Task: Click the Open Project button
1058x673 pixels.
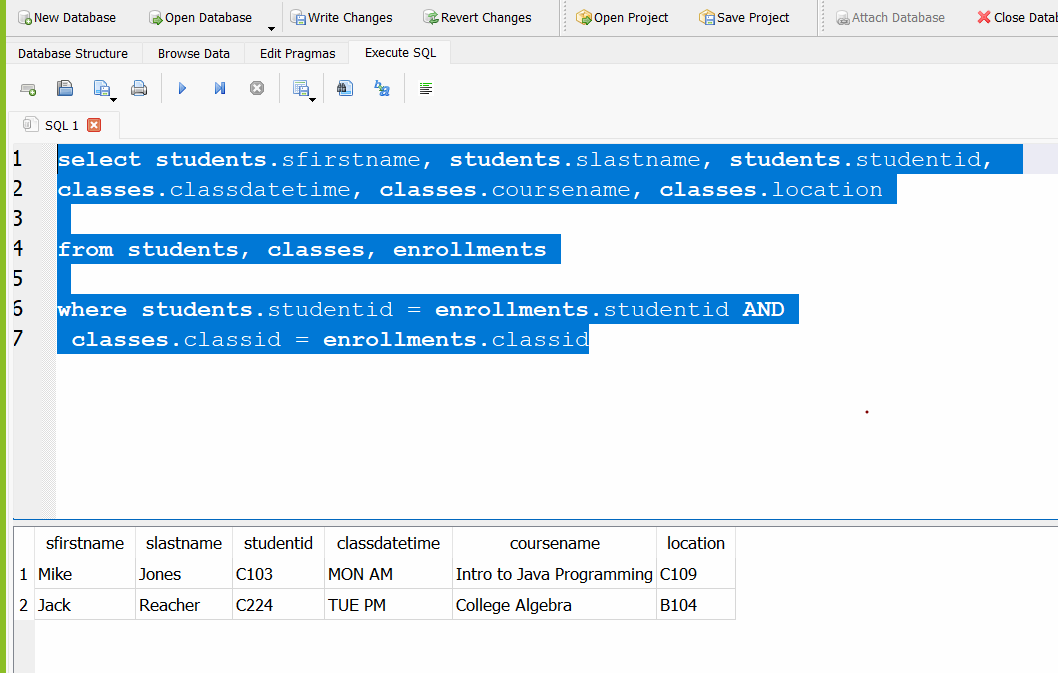Action: (621, 18)
